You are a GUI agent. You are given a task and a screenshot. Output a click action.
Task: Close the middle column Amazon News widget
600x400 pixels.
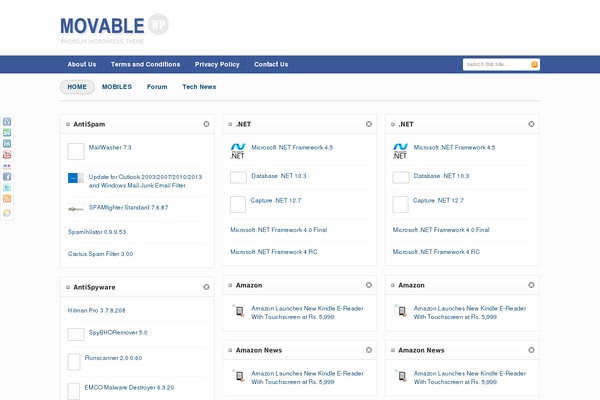pos(369,350)
